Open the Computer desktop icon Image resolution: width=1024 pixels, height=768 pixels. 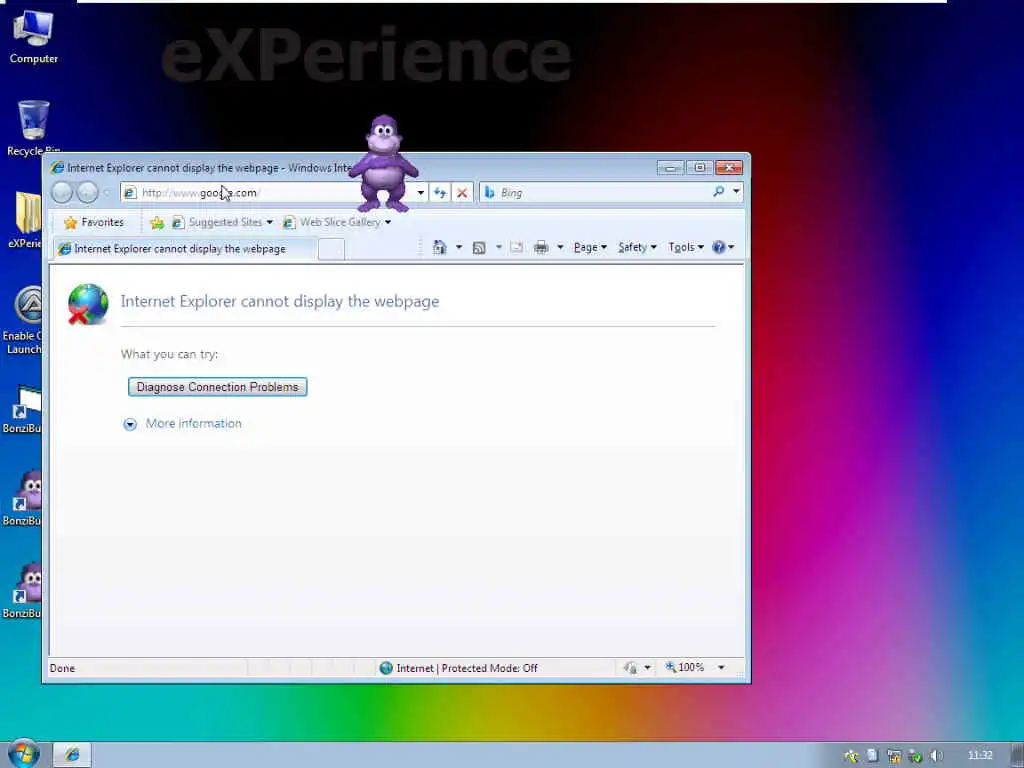33,37
